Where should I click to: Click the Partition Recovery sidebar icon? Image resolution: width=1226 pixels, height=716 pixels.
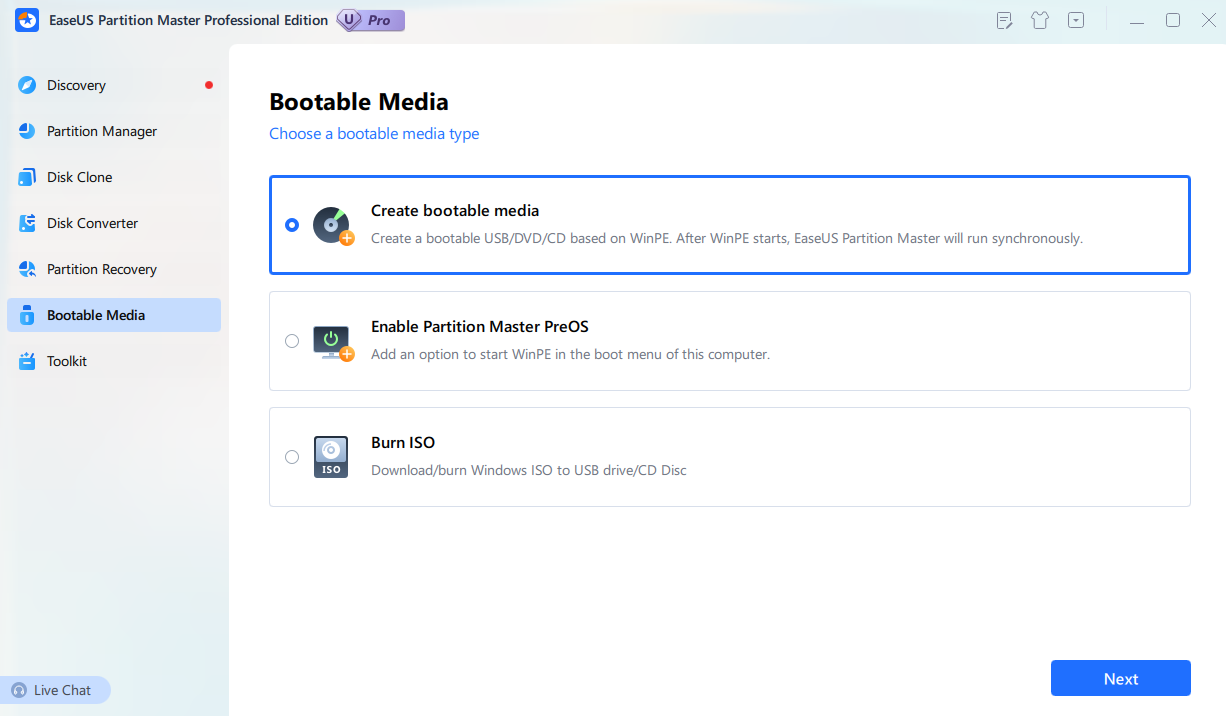[x=27, y=269]
